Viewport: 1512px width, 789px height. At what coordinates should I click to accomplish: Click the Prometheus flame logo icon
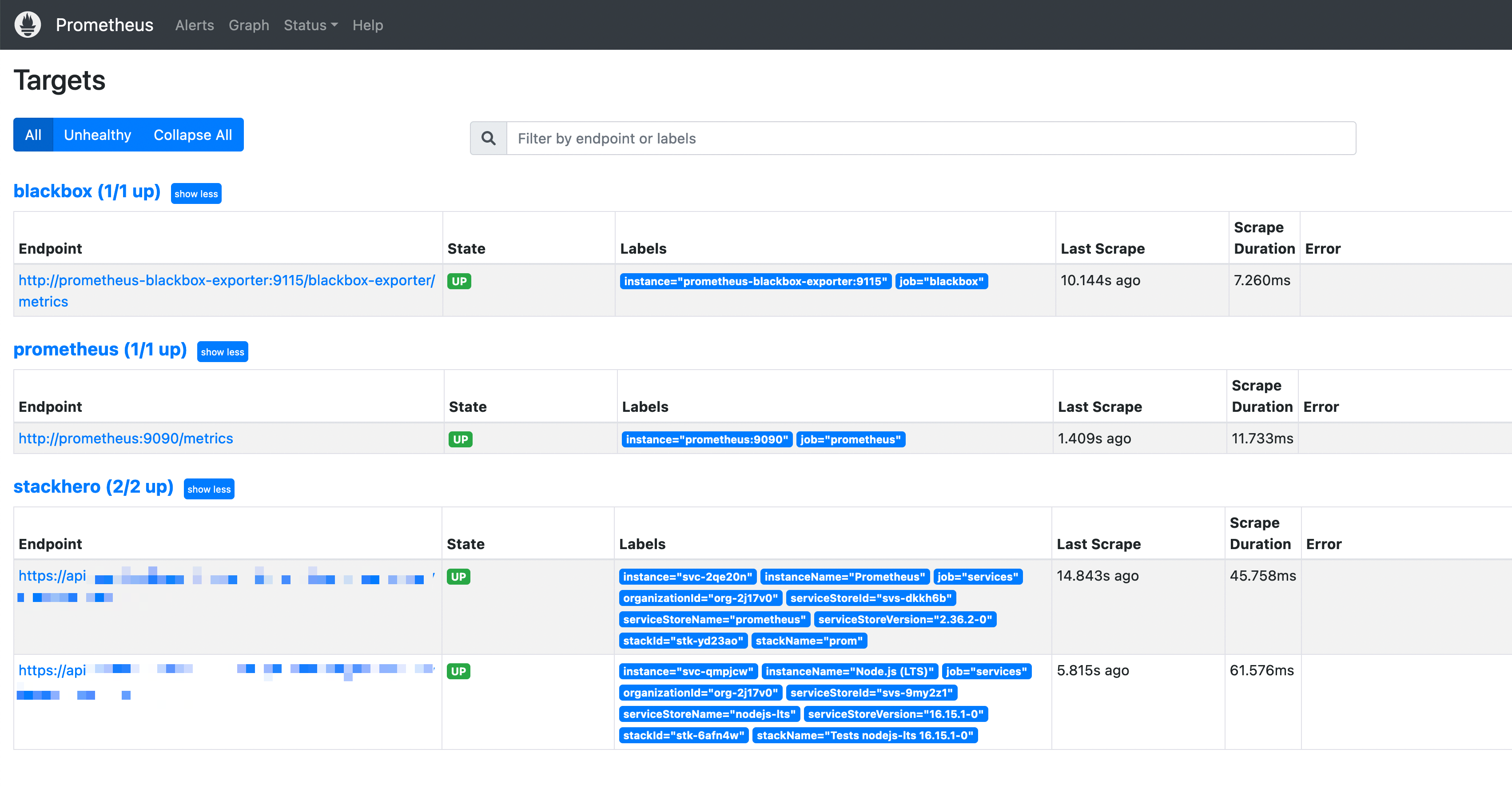(x=28, y=25)
